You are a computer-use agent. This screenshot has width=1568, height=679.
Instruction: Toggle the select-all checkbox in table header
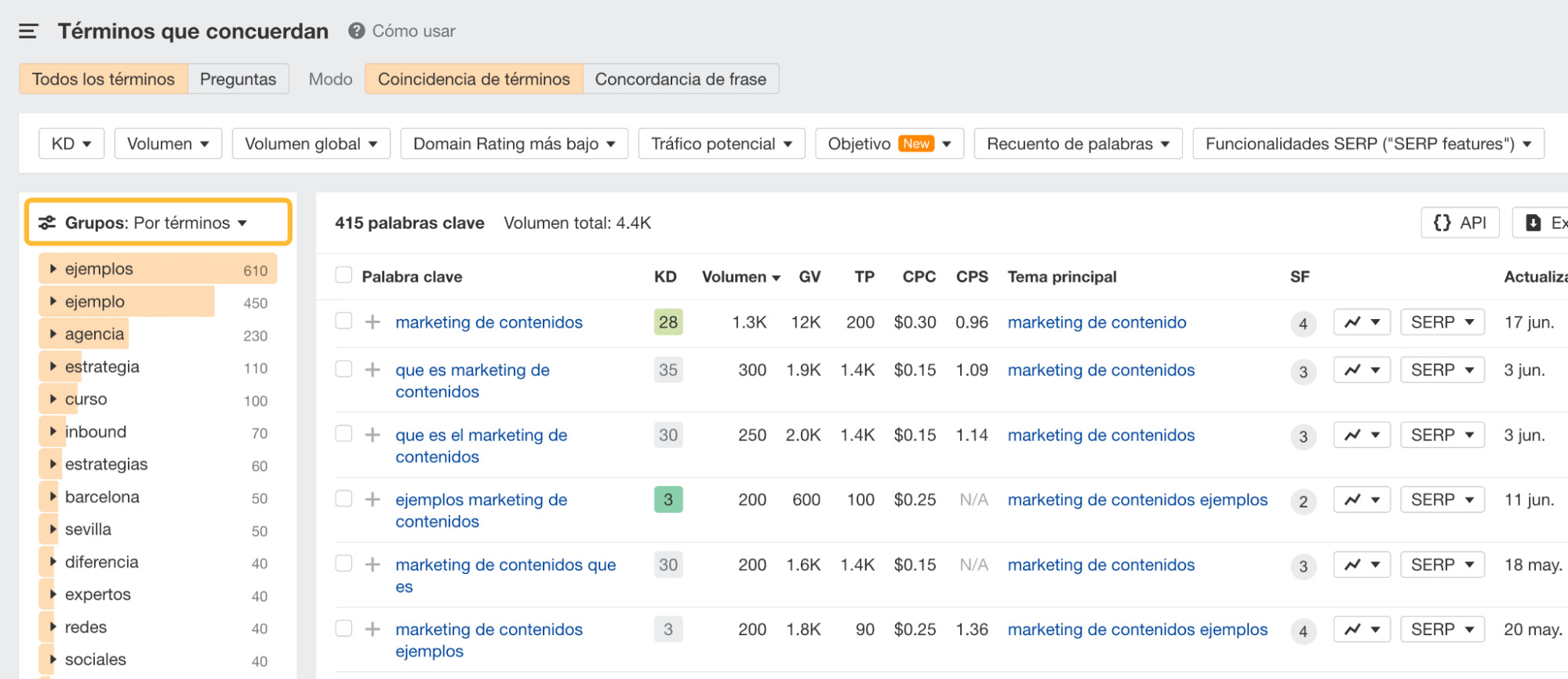[344, 275]
